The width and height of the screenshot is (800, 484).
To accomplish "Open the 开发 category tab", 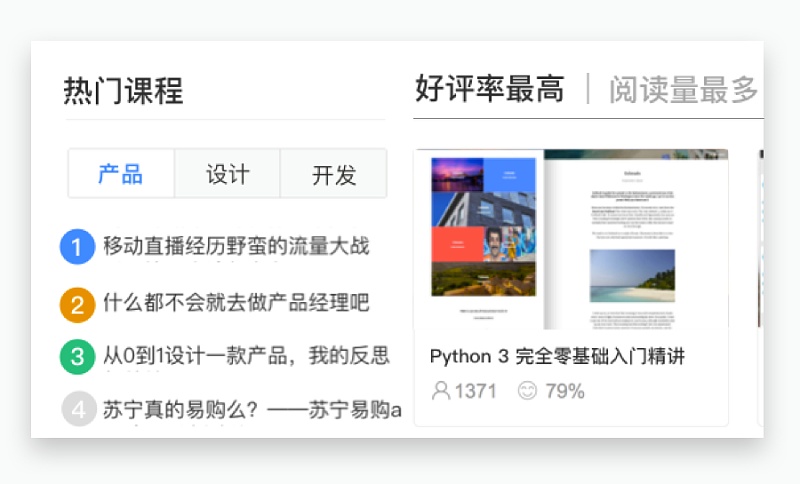I will pyautogui.click(x=333, y=174).
